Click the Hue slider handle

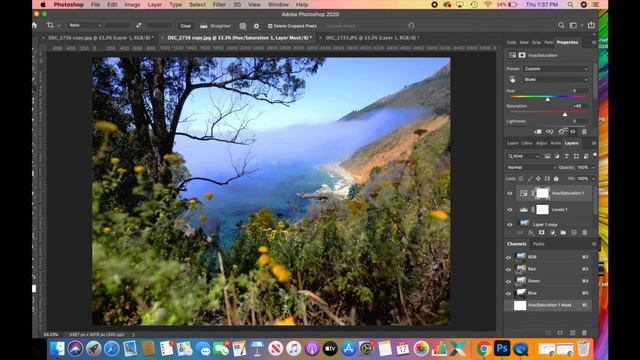(548, 99)
